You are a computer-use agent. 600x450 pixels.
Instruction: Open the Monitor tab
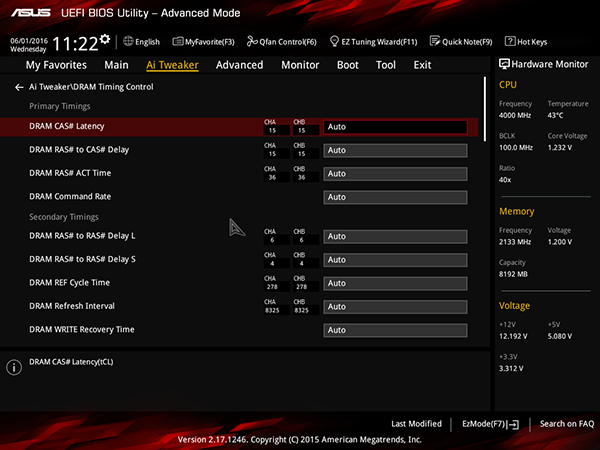(x=300, y=65)
